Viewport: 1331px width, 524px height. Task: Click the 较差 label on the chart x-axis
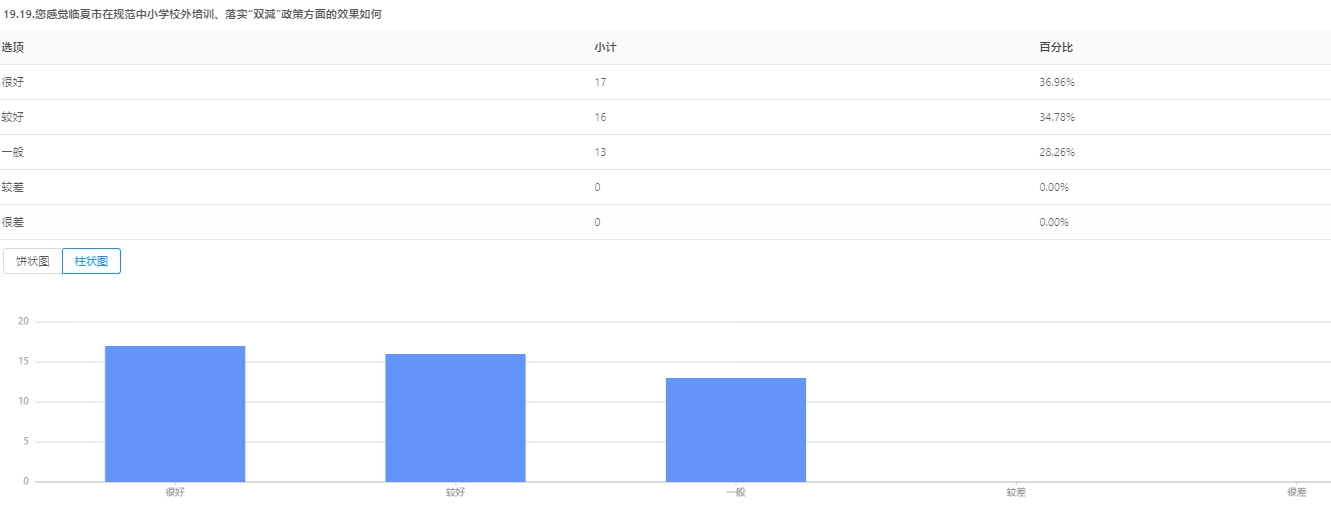pos(1016,492)
